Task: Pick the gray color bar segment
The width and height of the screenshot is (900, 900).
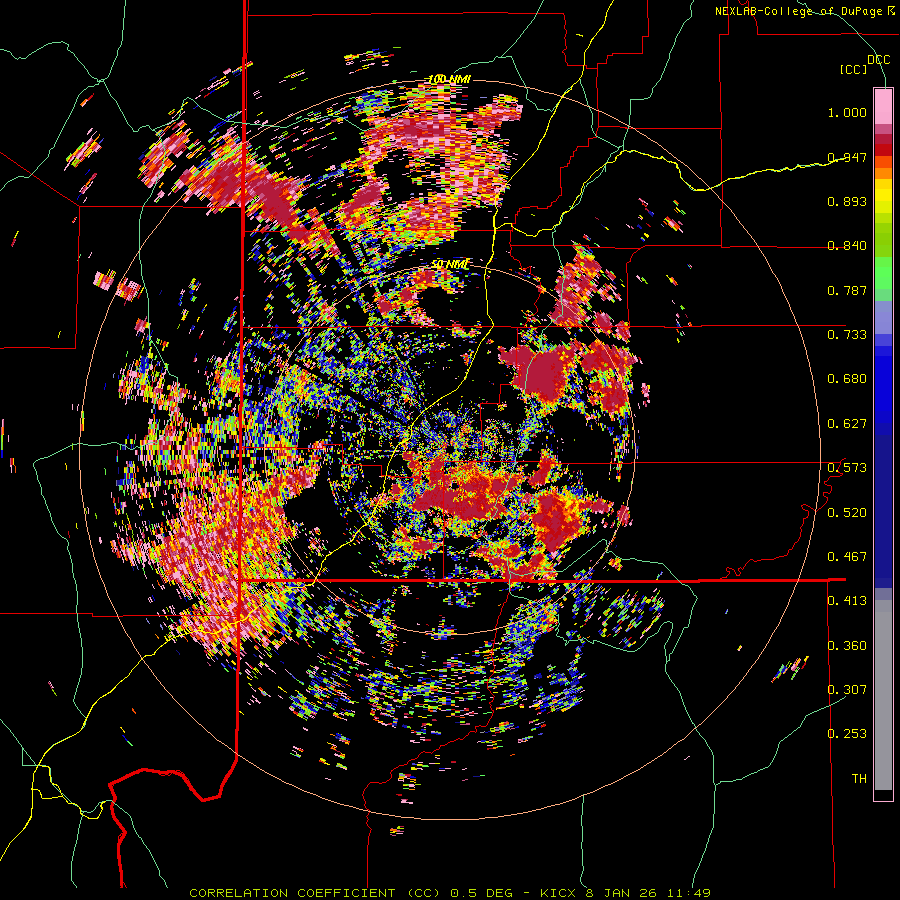Action: [x=883, y=695]
